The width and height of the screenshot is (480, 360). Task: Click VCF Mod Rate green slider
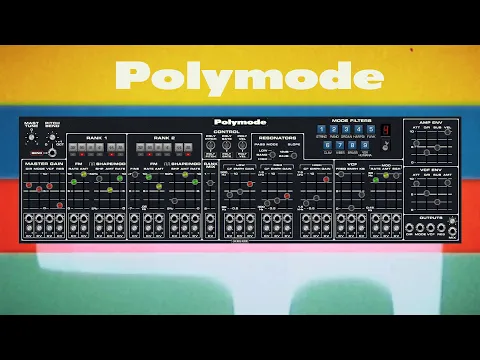pyautogui.click(x=376, y=180)
